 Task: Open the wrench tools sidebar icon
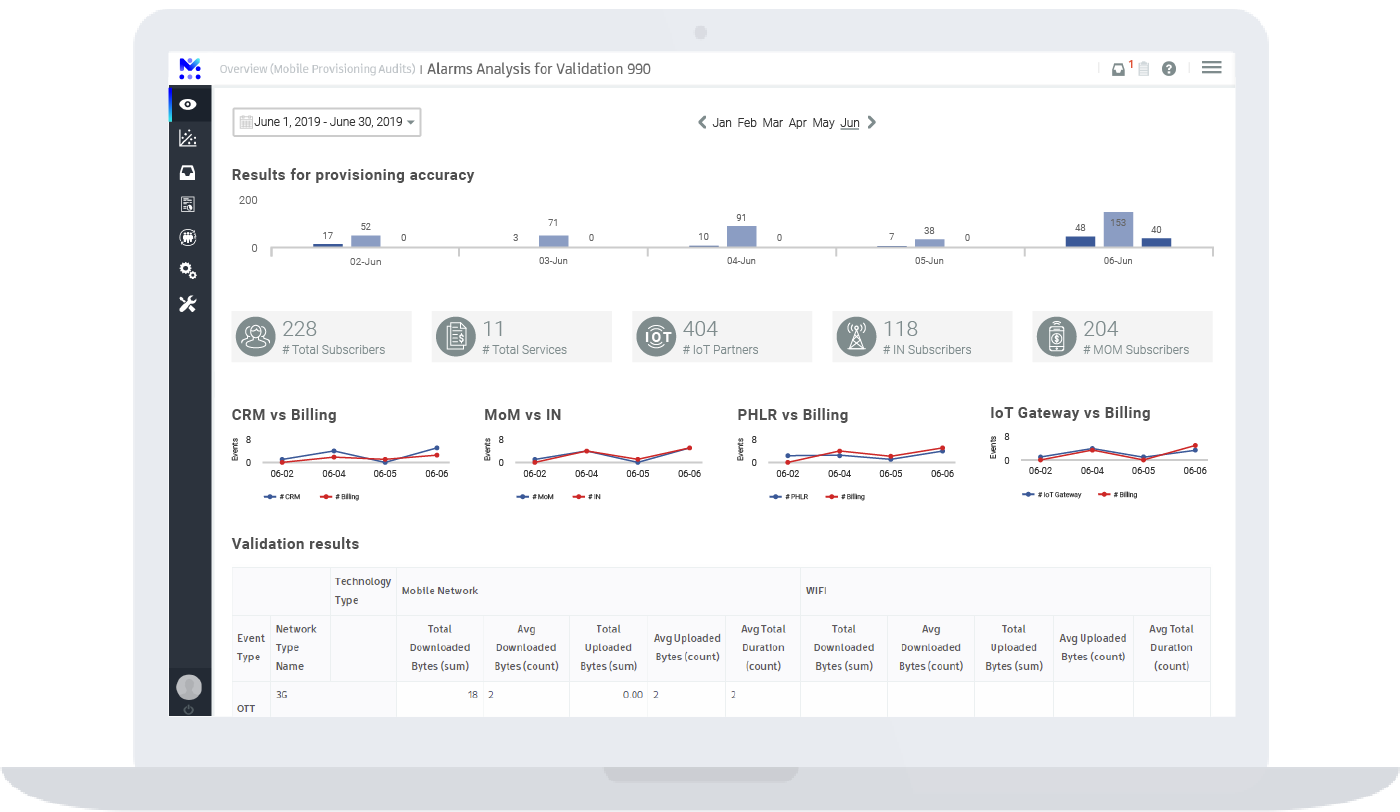pyautogui.click(x=188, y=304)
